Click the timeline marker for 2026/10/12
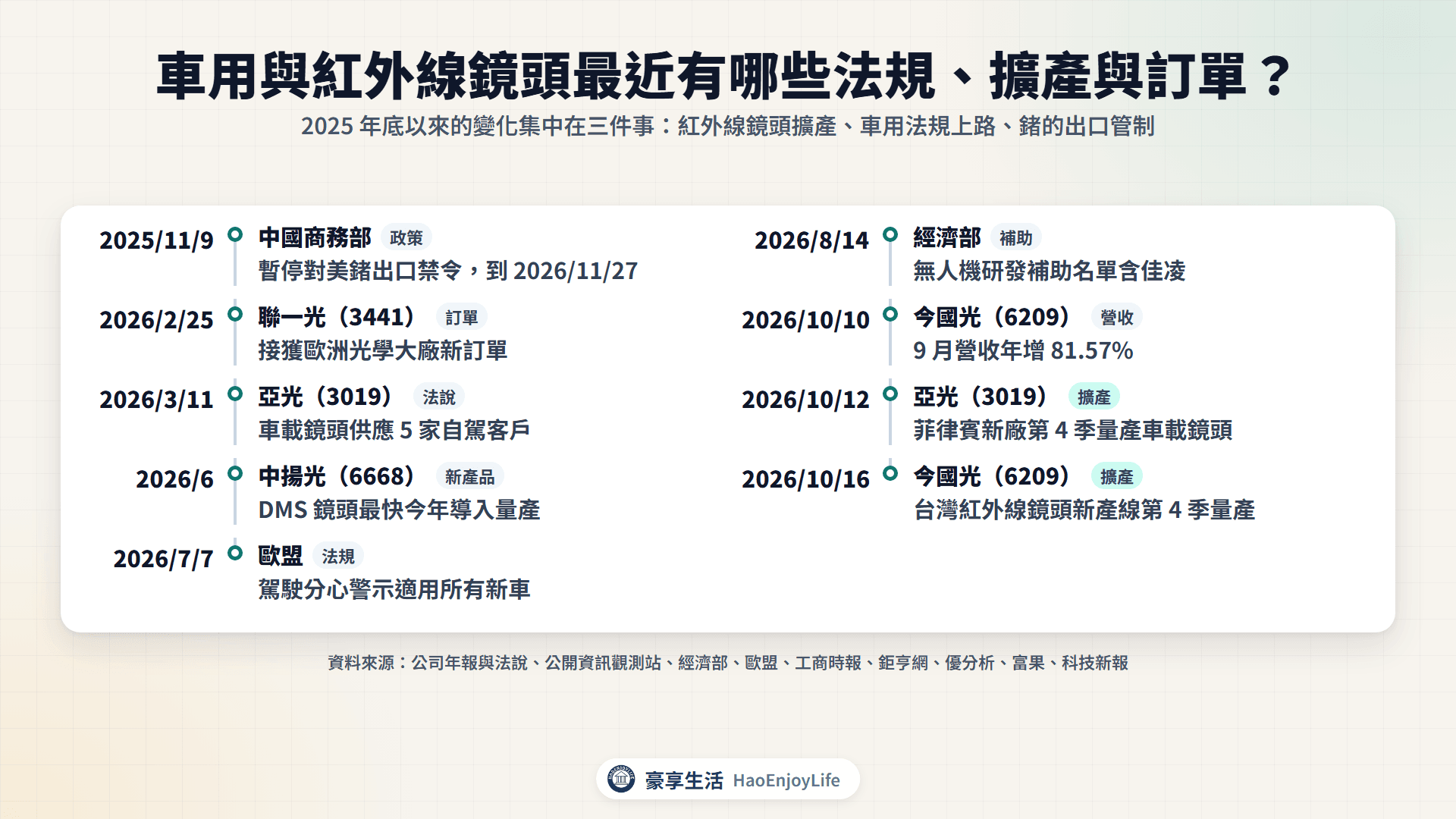The image size is (1456, 819). [890, 394]
